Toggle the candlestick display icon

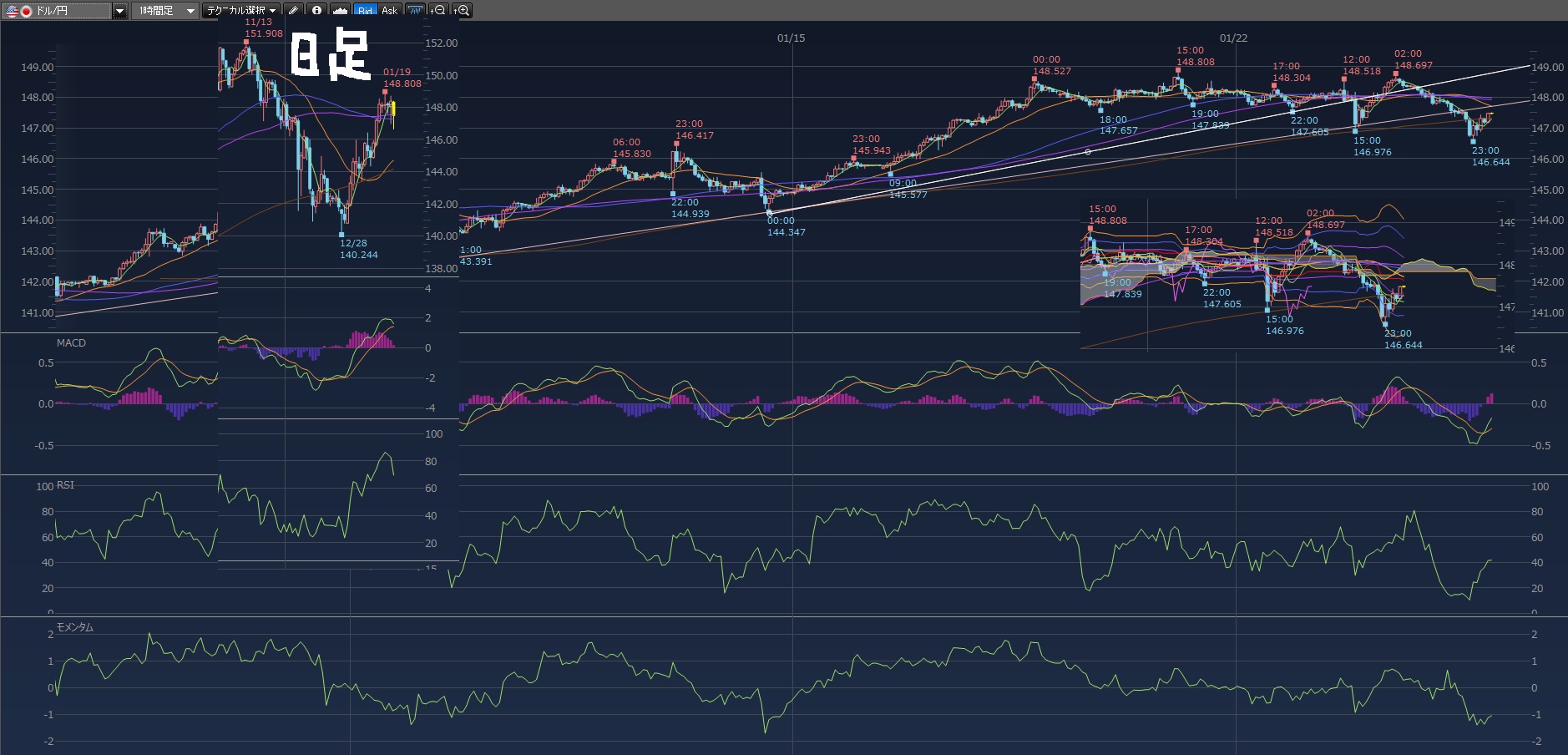pos(415,11)
